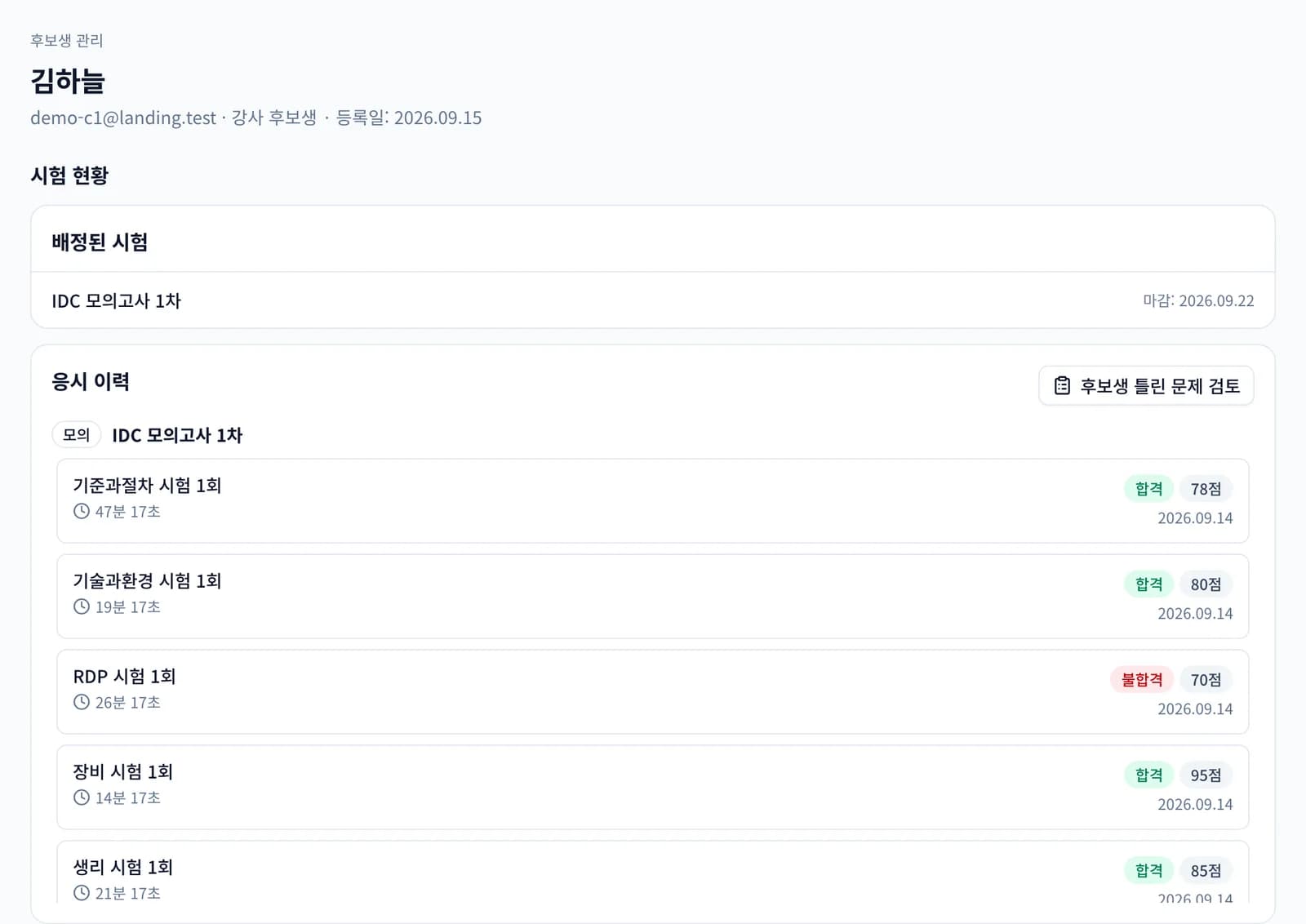Click the 모의 badge
The width and height of the screenshot is (1306, 924).
coord(77,435)
